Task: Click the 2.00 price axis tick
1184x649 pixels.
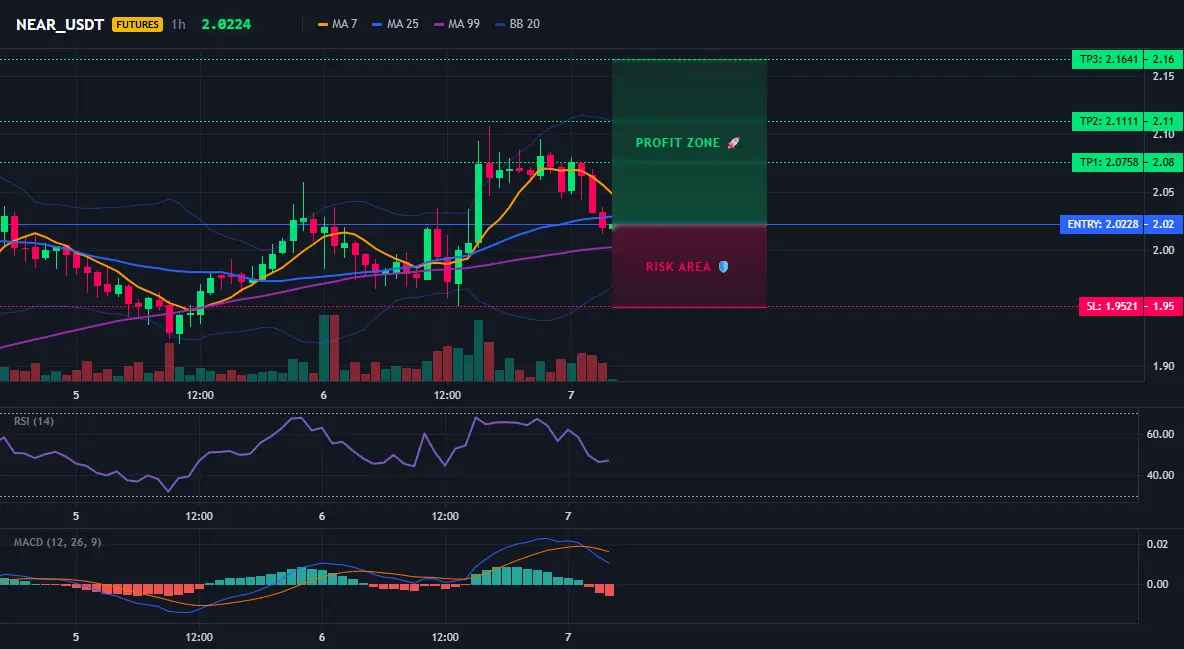Action: pyautogui.click(x=1164, y=250)
